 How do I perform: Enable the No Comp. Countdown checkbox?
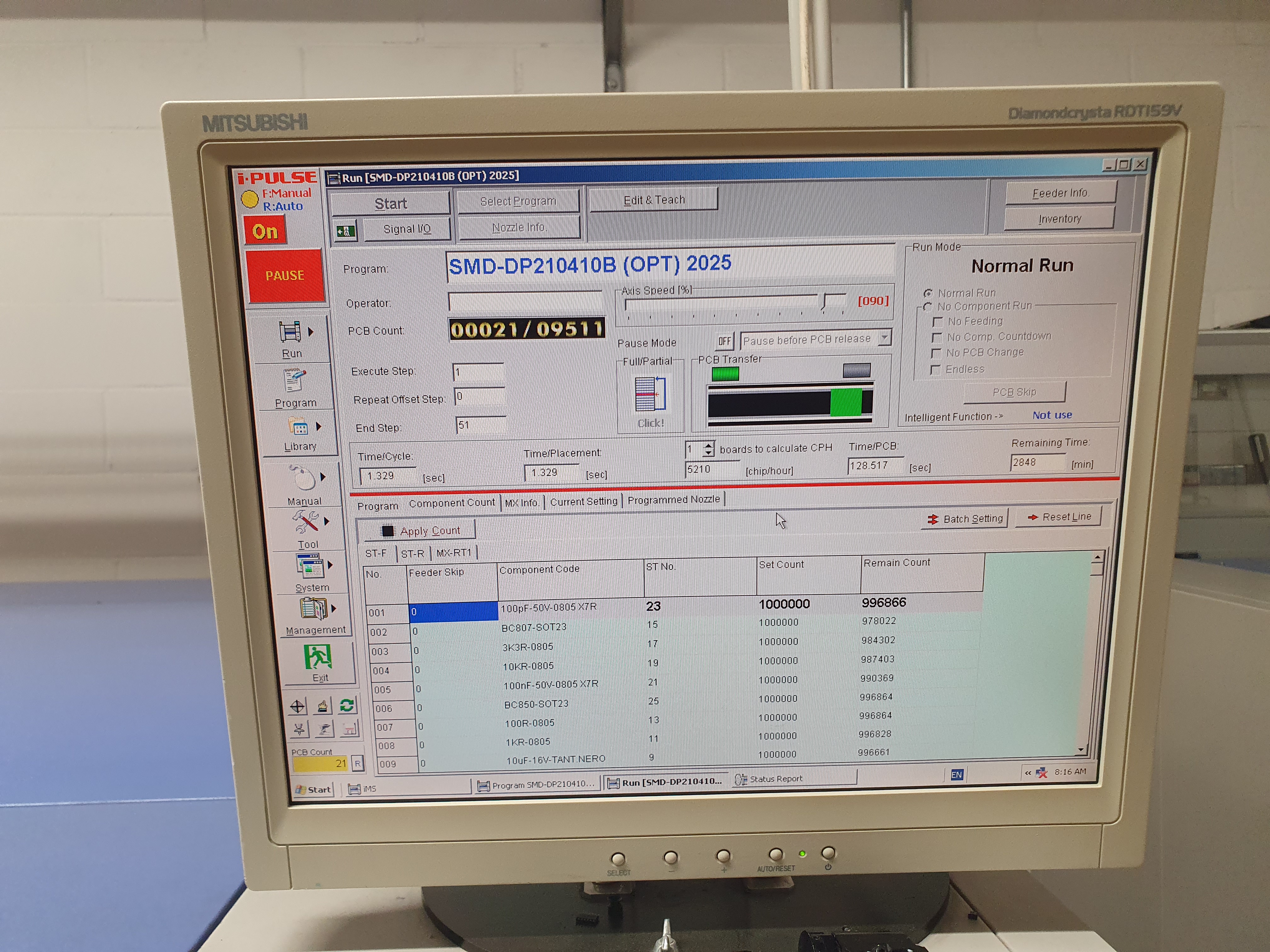click(937, 337)
